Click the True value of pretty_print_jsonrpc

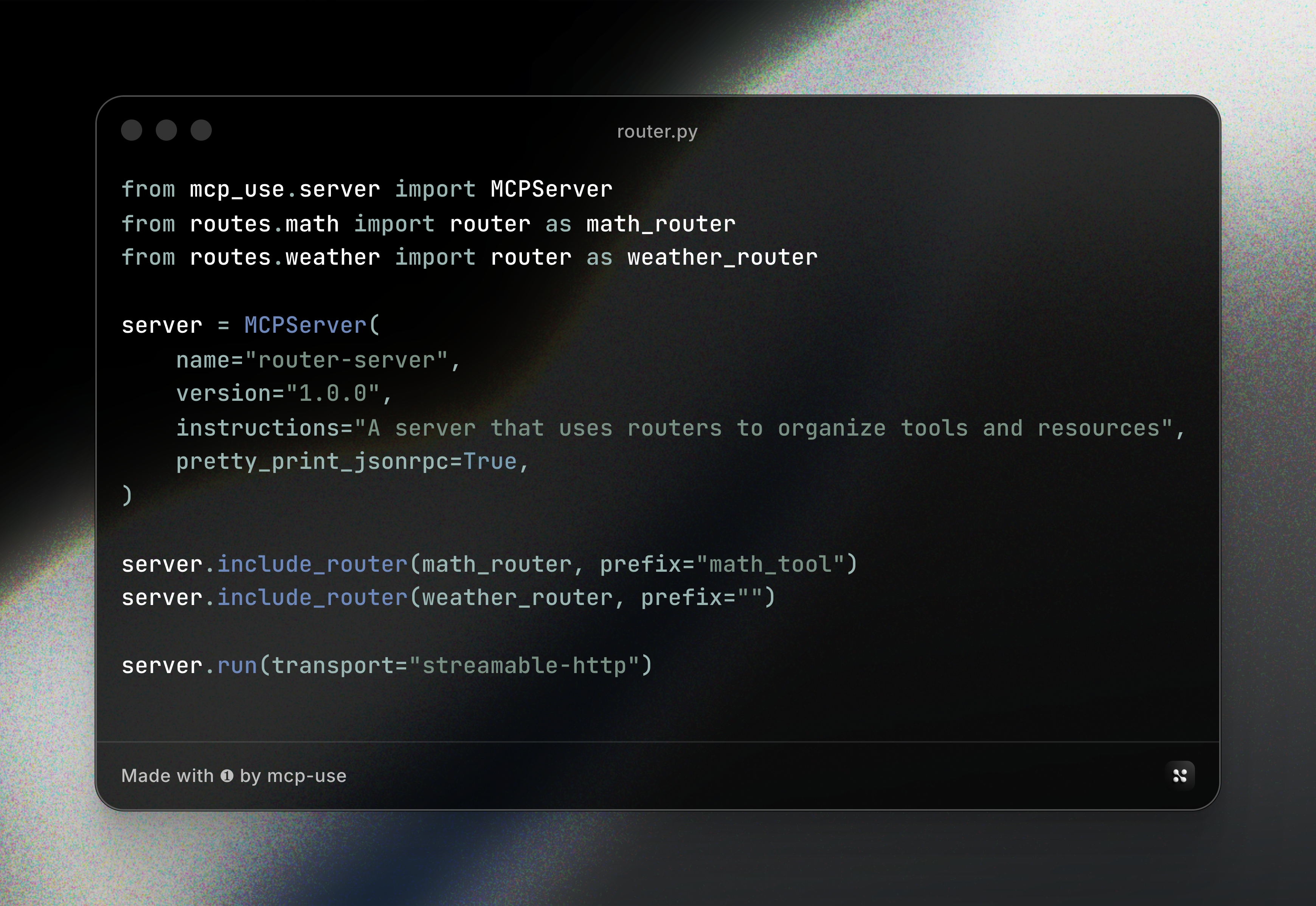pos(490,462)
